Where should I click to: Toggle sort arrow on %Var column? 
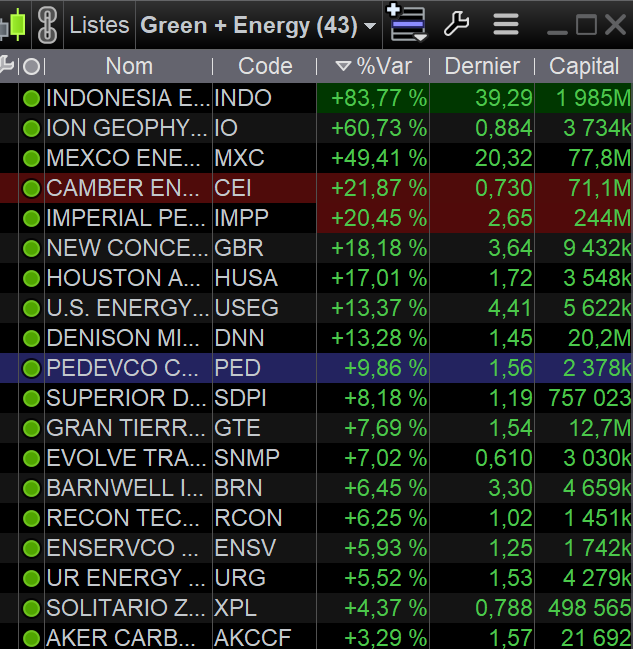343,66
